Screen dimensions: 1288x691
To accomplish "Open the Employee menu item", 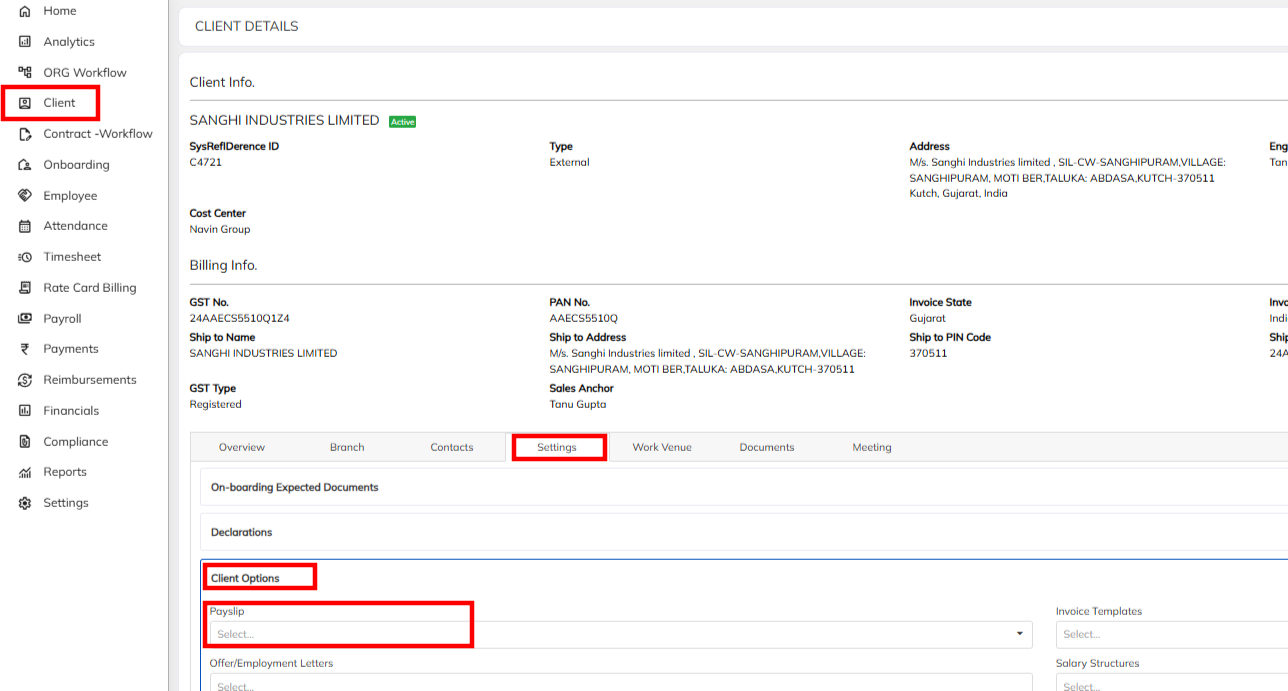I will (70, 196).
